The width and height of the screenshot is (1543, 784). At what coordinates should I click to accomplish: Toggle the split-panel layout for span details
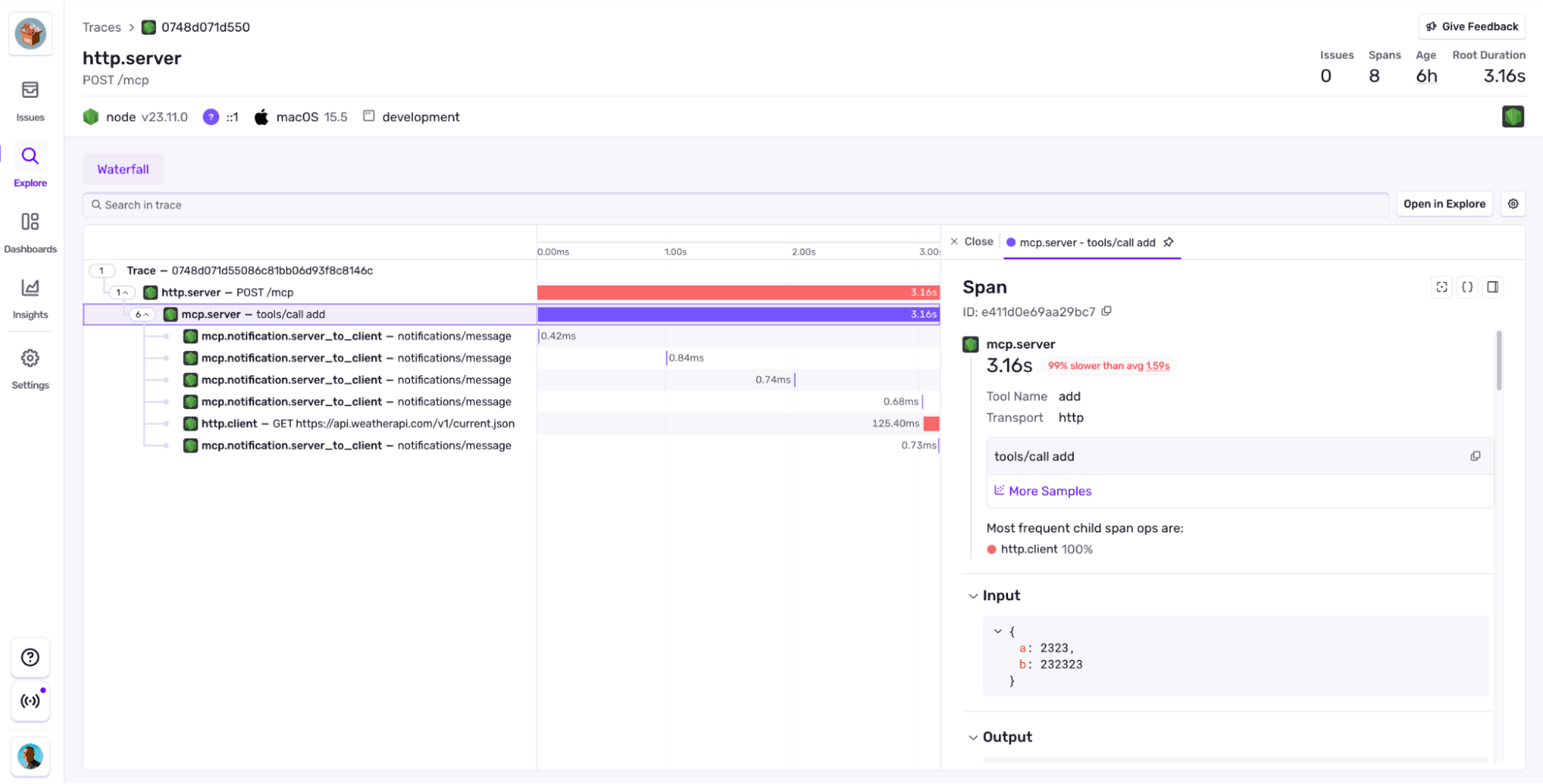click(x=1492, y=286)
